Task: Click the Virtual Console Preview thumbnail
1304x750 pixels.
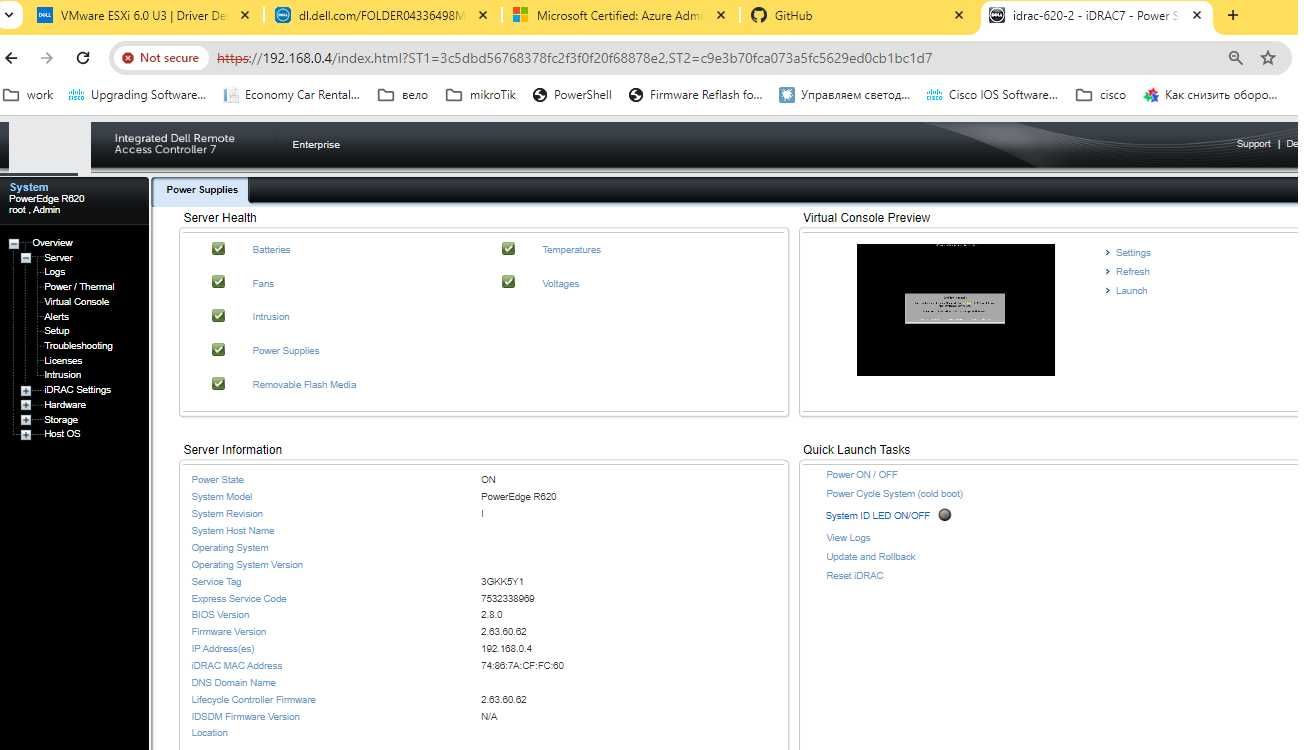Action: click(x=956, y=310)
